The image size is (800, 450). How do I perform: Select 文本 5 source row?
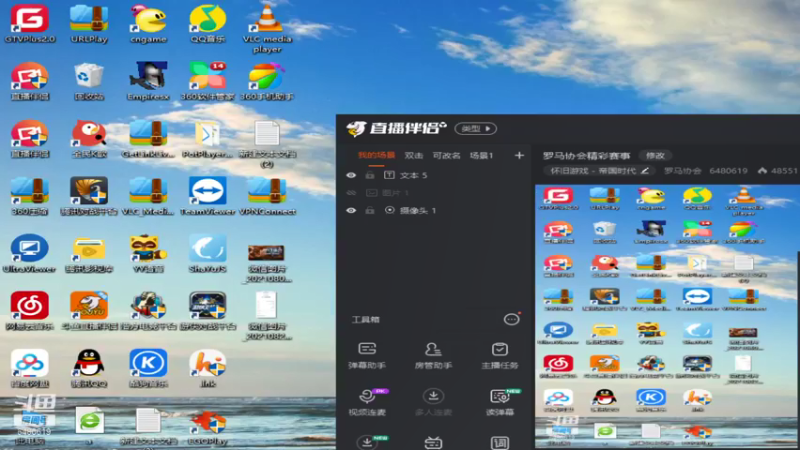(434, 175)
